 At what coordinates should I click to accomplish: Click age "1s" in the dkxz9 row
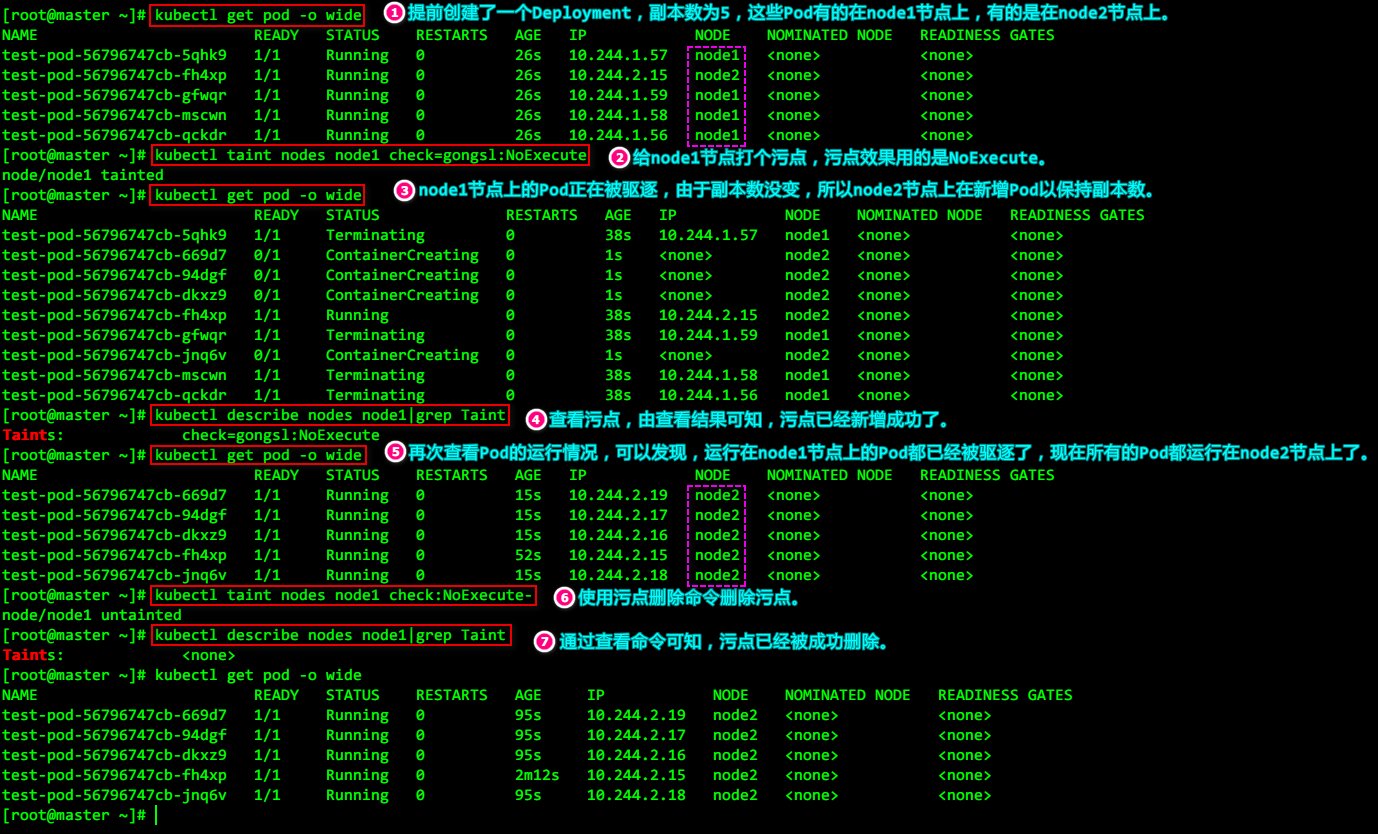[613, 295]
